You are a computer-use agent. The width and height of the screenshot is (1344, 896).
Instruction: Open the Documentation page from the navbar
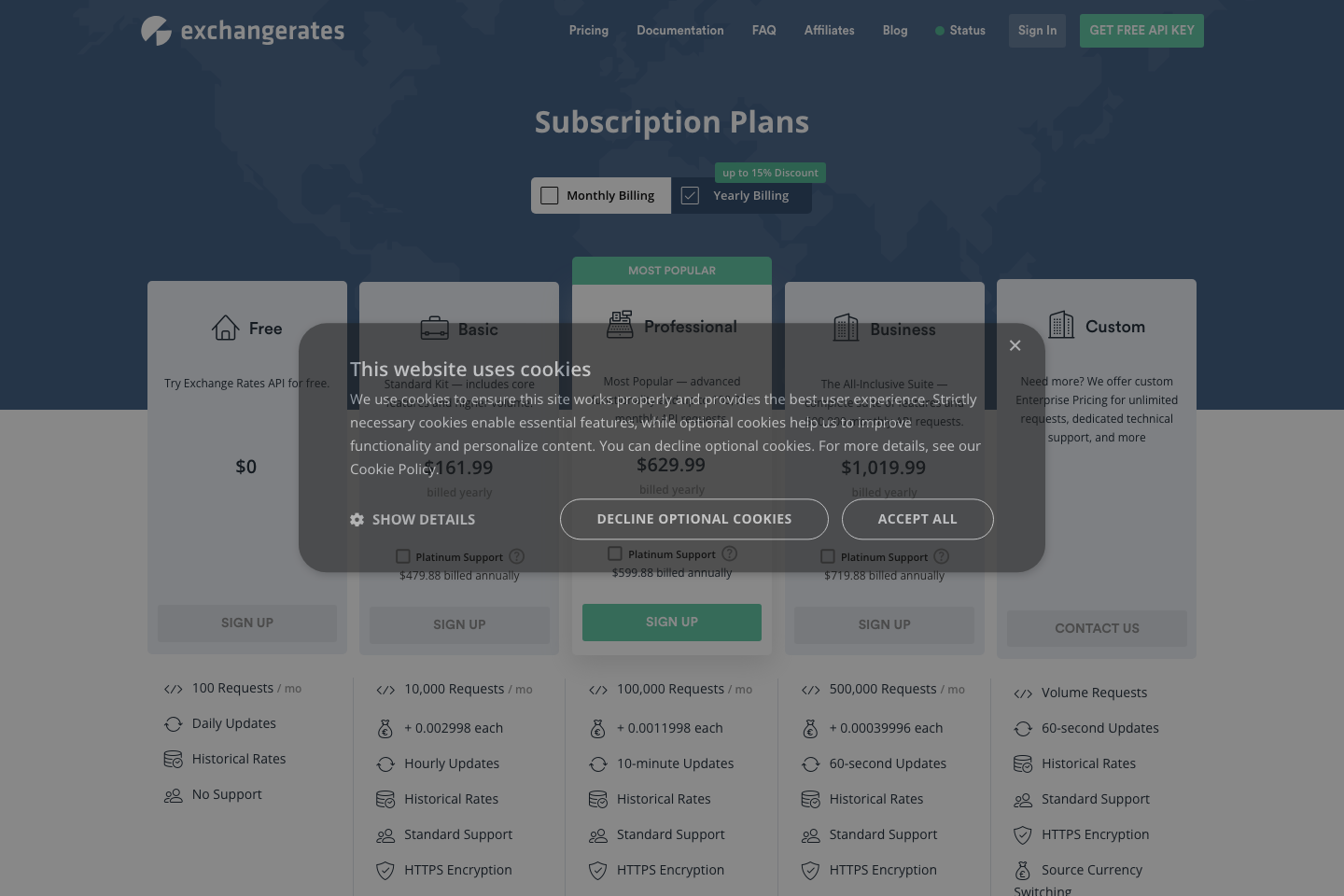click(679, 30)
